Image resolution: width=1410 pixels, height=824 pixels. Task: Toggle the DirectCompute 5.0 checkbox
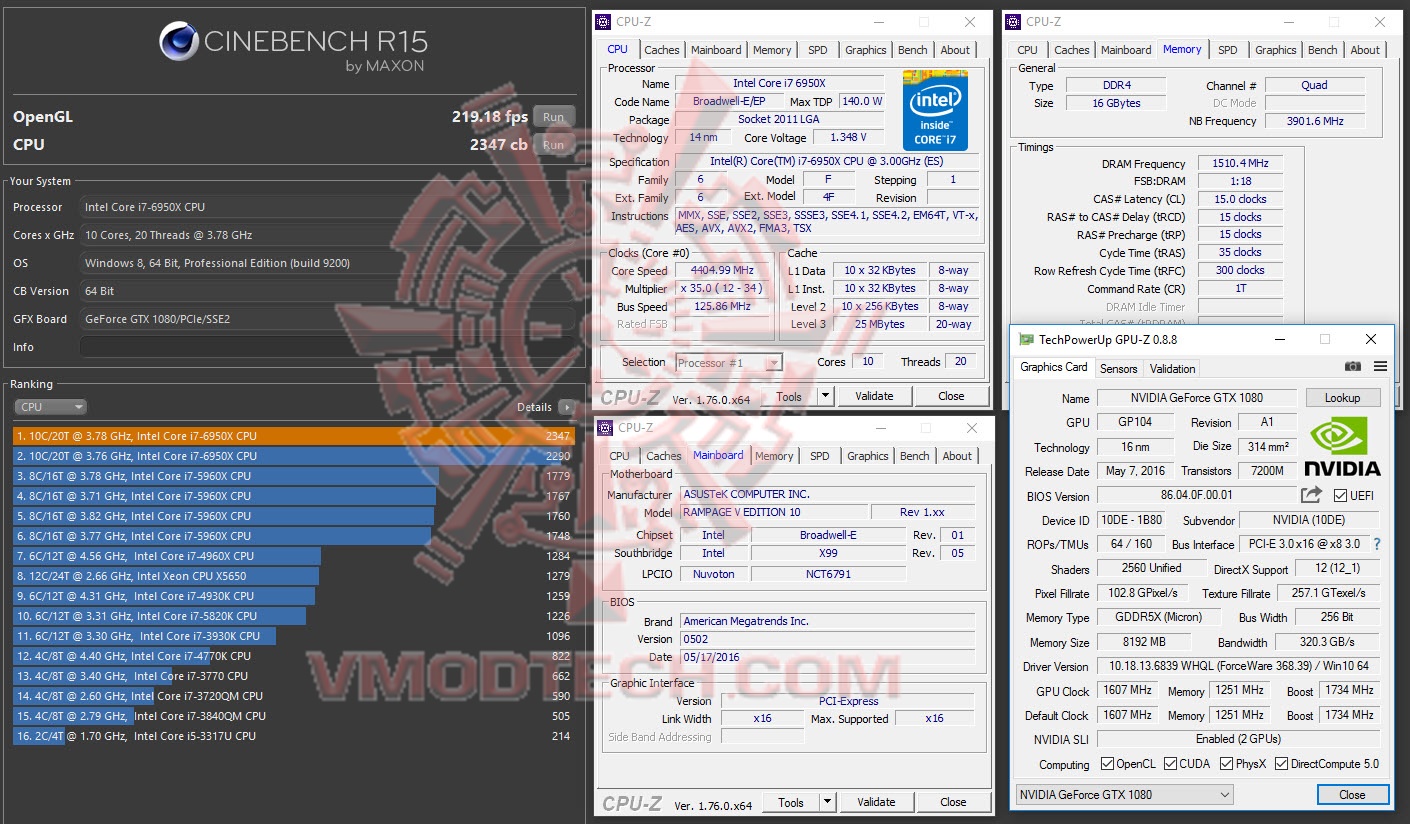[x=1281, y=764]
